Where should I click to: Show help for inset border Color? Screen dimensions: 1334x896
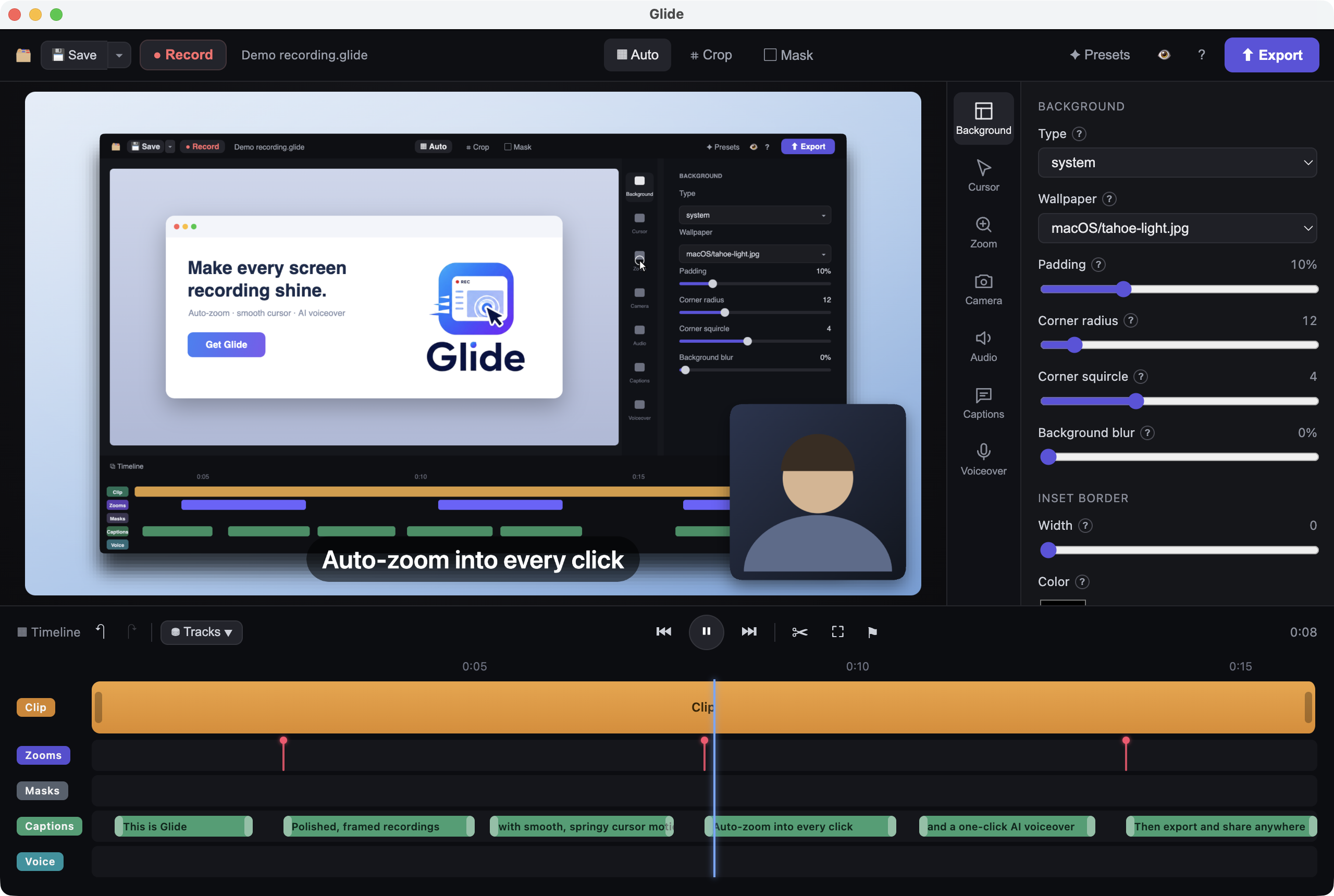click(x=1082, y=582)
